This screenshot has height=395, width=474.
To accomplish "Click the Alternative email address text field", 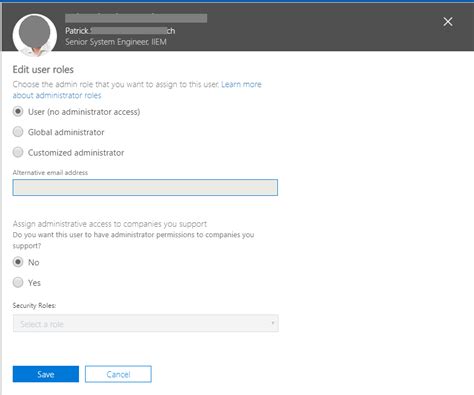I will [x=145, y=187].
